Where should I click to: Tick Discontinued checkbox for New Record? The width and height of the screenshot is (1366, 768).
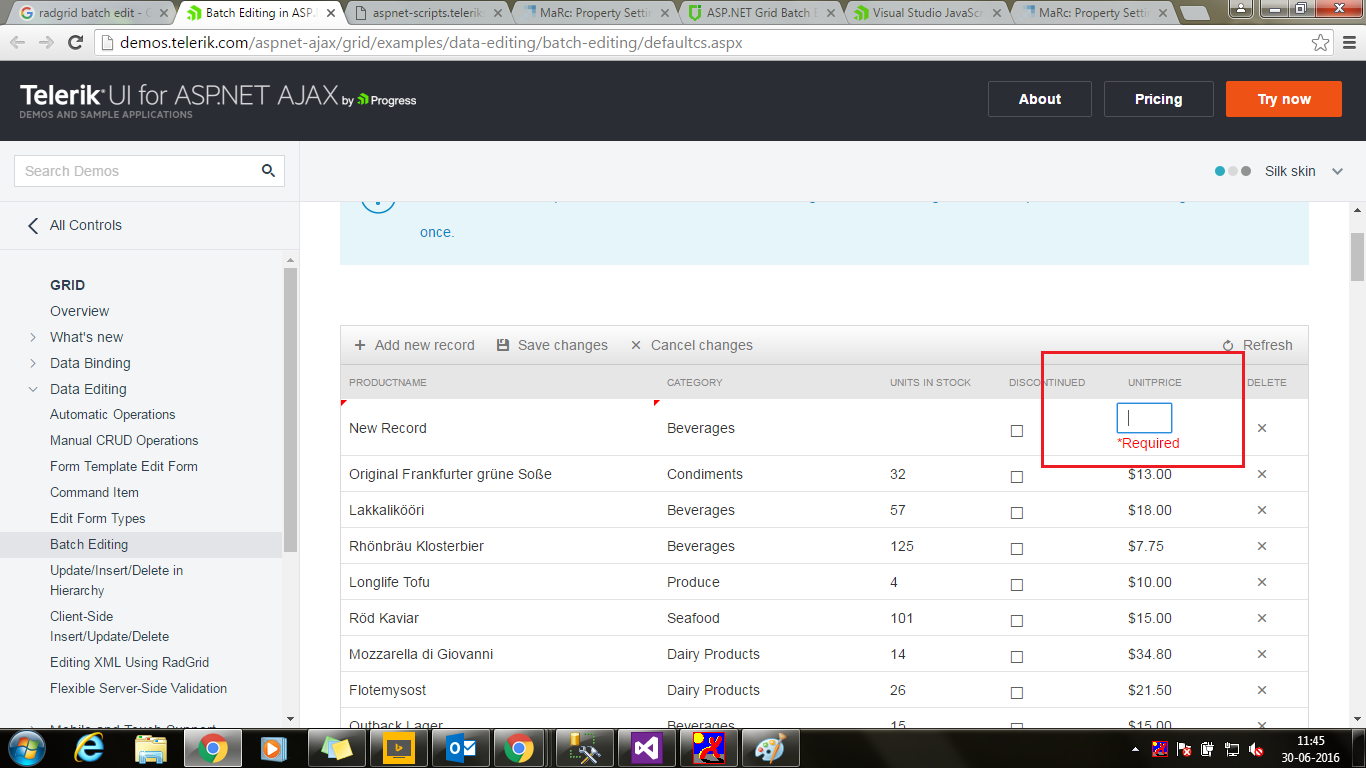pos(1017,431)
